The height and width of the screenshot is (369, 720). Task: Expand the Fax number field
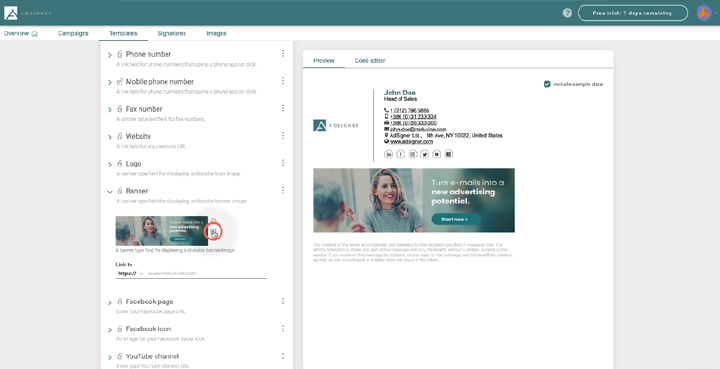[x=110, y=110]
